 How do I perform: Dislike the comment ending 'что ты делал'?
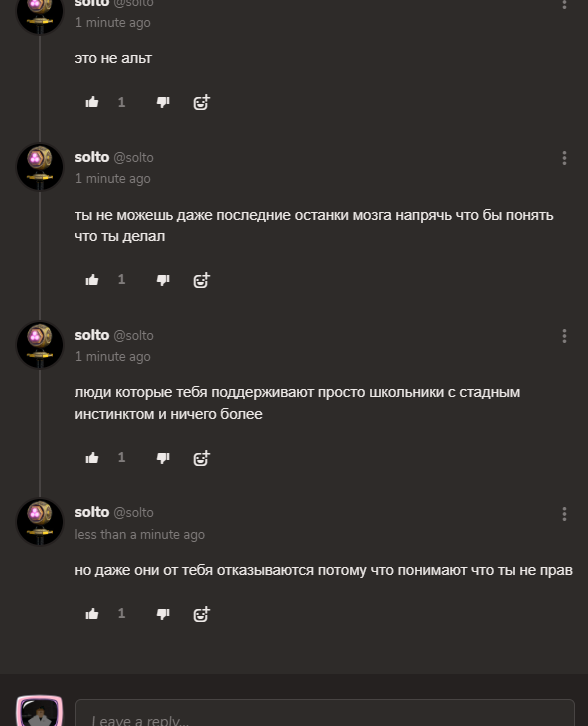point(163,280)
